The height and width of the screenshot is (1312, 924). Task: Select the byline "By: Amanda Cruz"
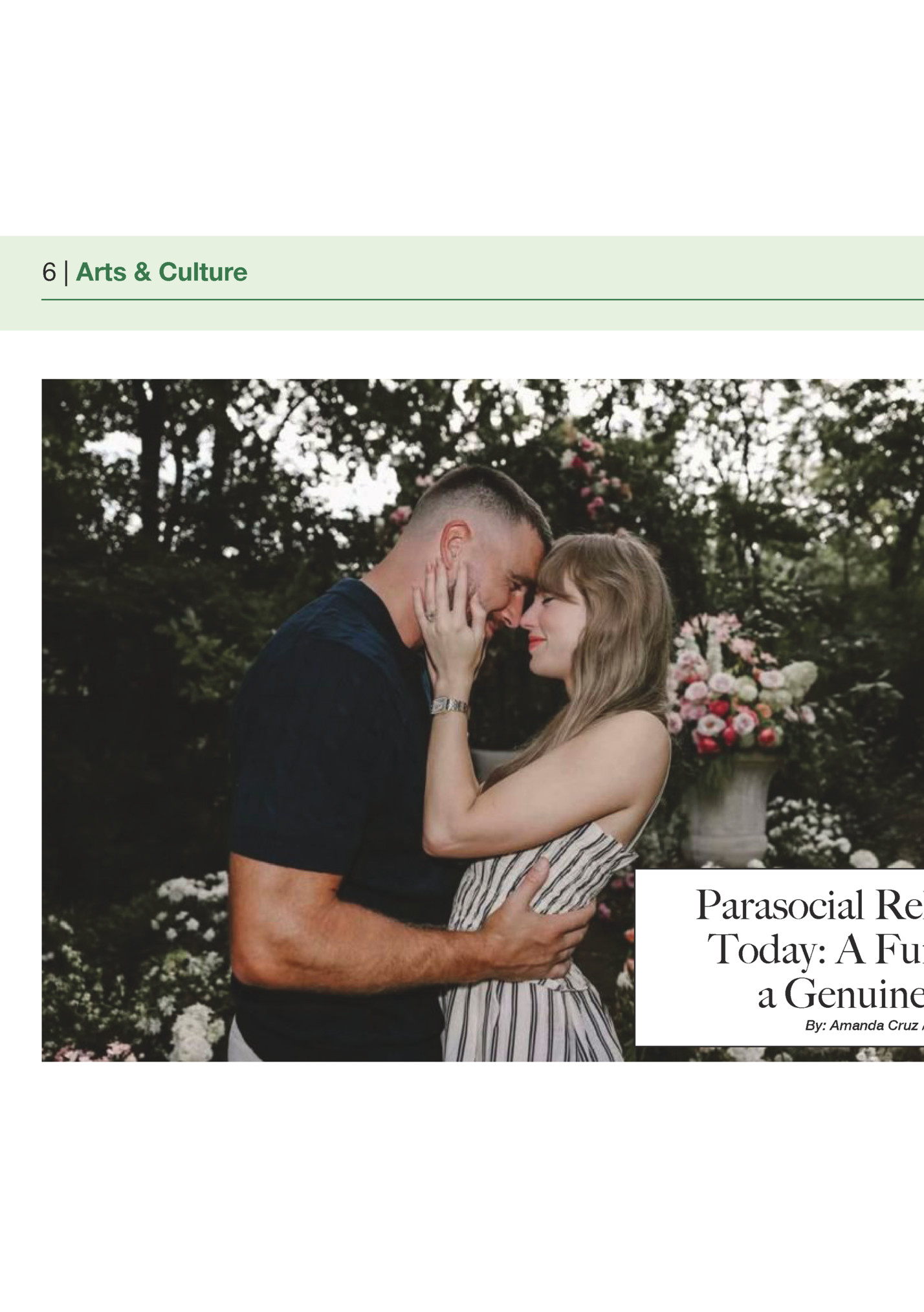[x=864, y=1026]
